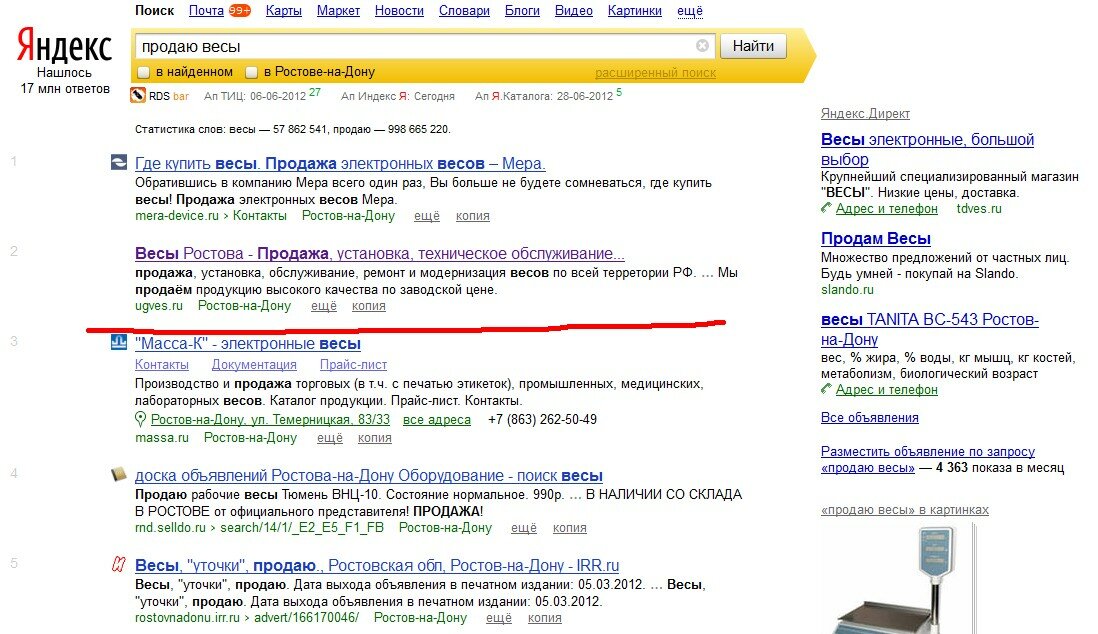Click the ugves.ru green URL
The height and width of the screenshot is (634, 1098).
[x=159, y=305]
